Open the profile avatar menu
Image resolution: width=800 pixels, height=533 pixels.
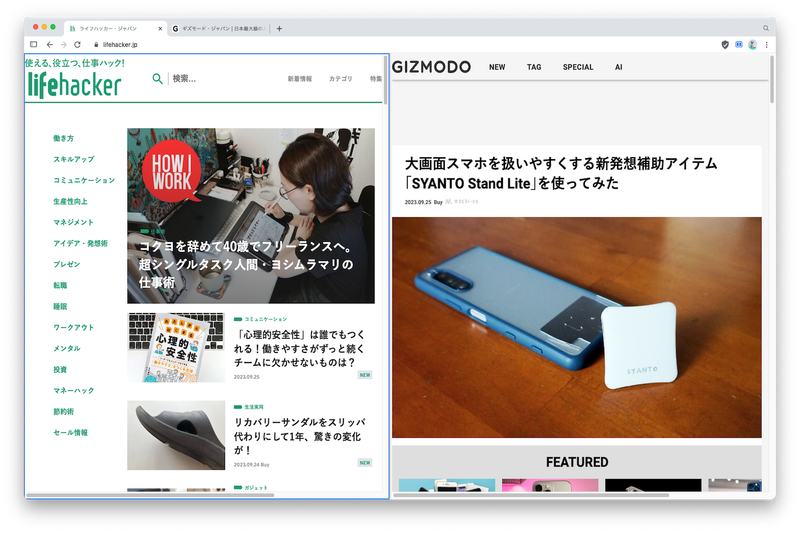coord(753,45)
